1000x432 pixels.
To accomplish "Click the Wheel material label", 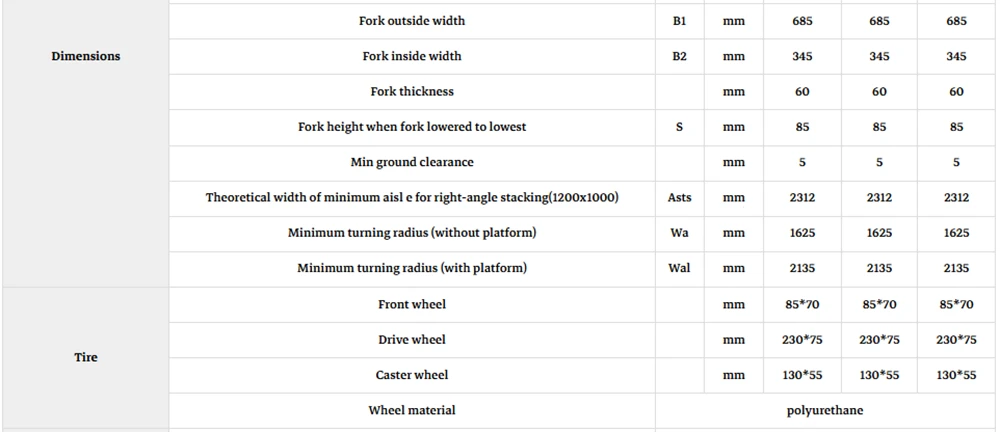I will pyautogui.click(x=412, y=410).
